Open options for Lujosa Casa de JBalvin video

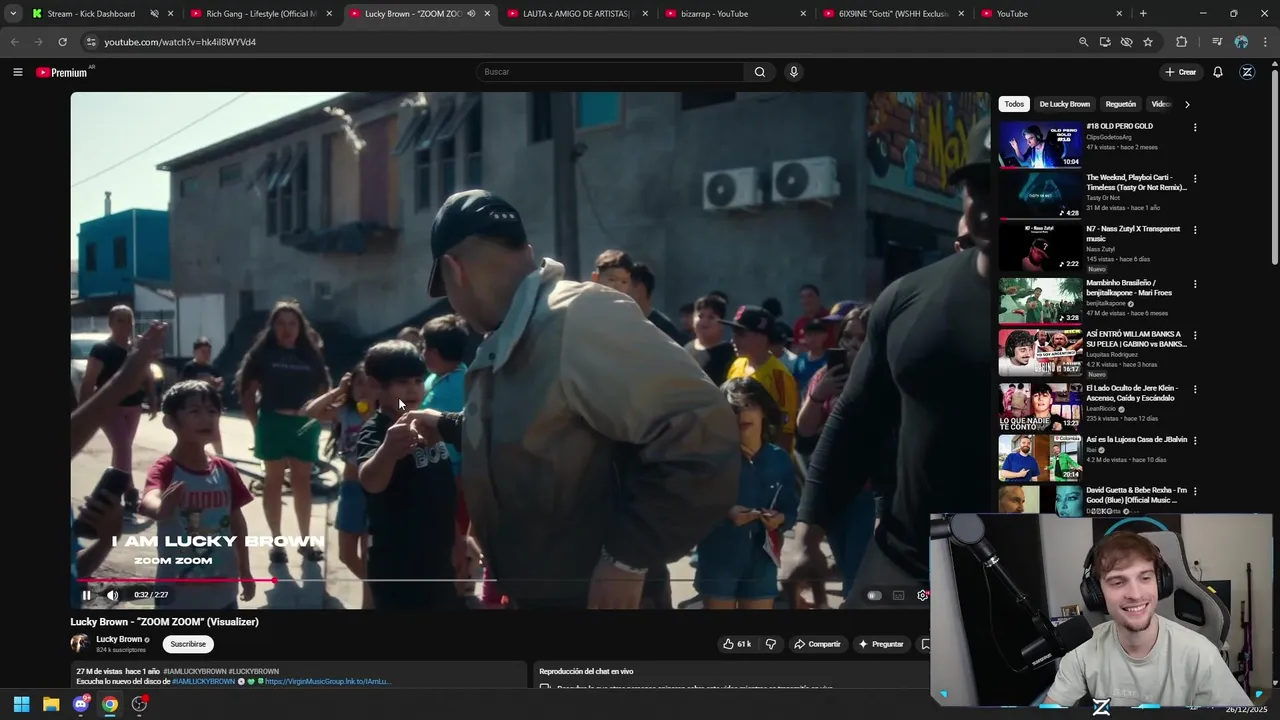point(1194,440)
